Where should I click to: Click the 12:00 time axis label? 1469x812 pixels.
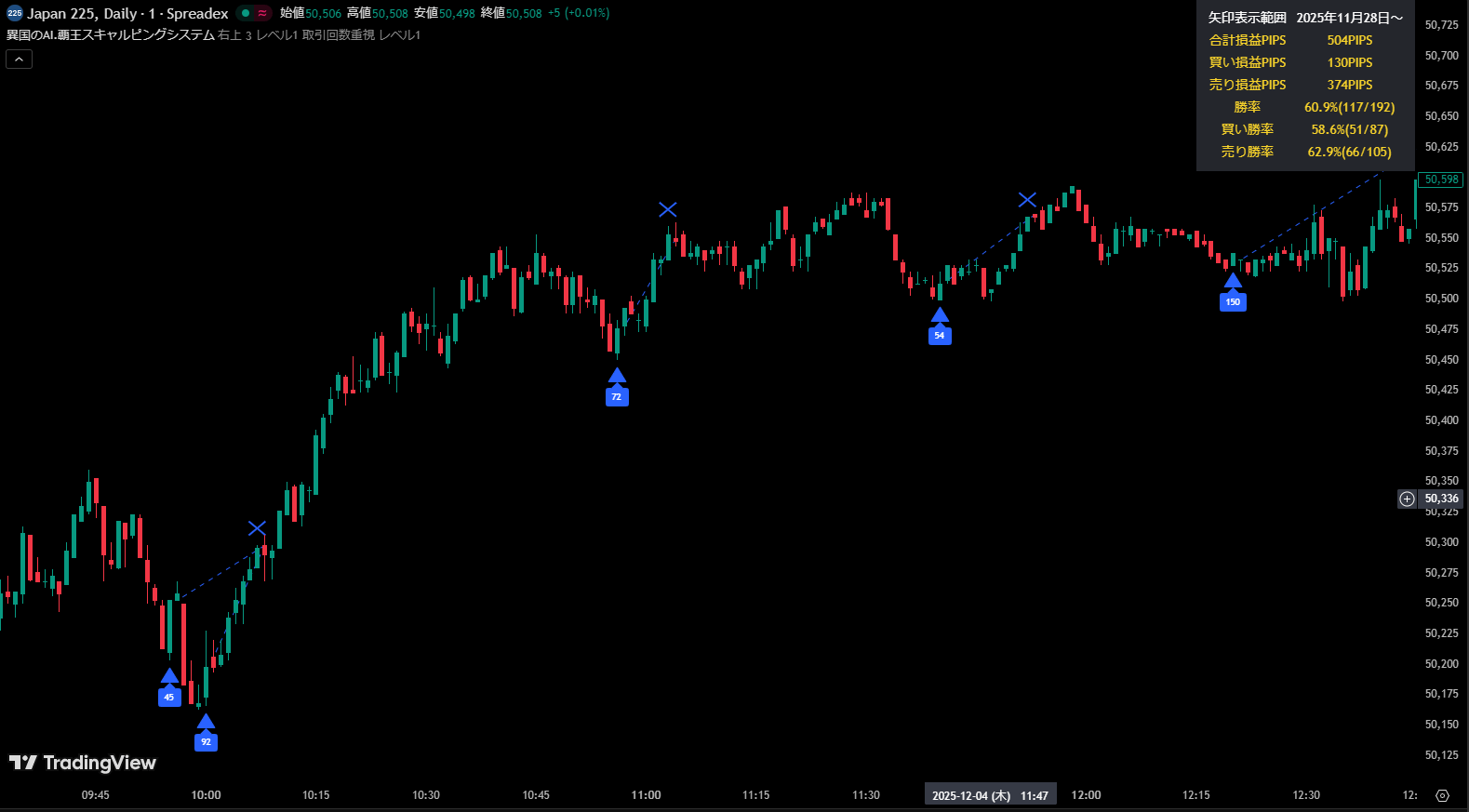[1086, 795]
